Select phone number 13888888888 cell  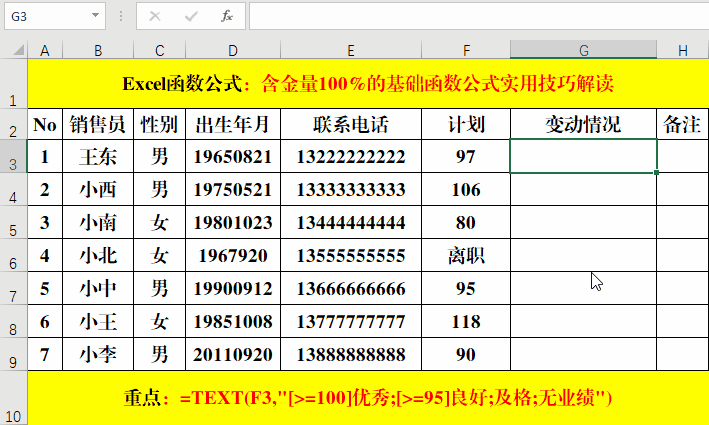pos(351,354)
